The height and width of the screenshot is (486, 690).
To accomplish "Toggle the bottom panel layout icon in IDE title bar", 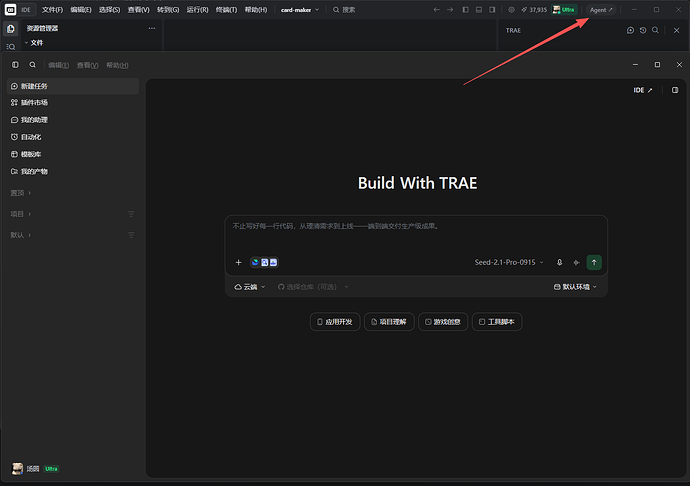I will point(479,10).
